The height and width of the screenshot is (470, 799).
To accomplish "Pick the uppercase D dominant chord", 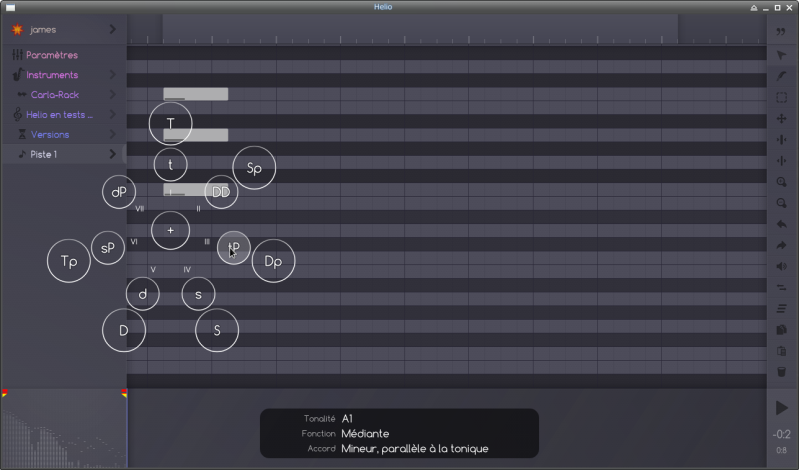I will click(x=124, y=330).
